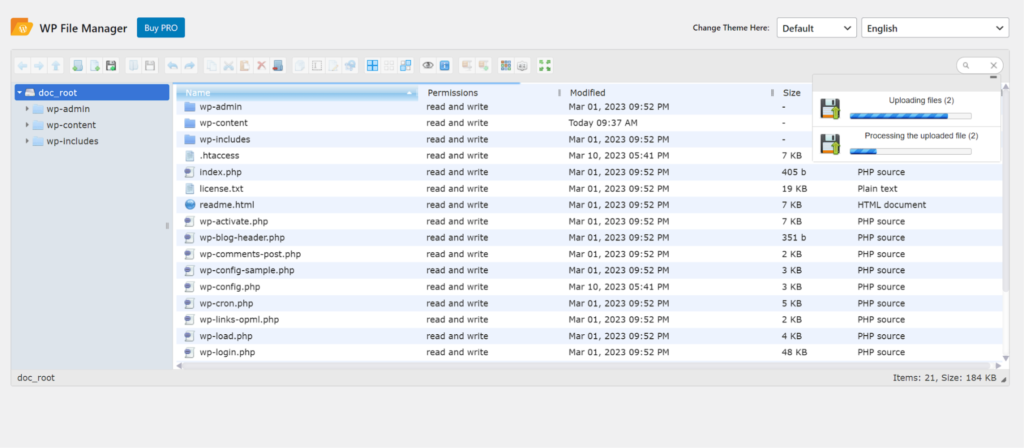Screen dimensions: 1024x448
Task: Toggle fullscreen mode with green arrows icon
Action: click(545, 66)
